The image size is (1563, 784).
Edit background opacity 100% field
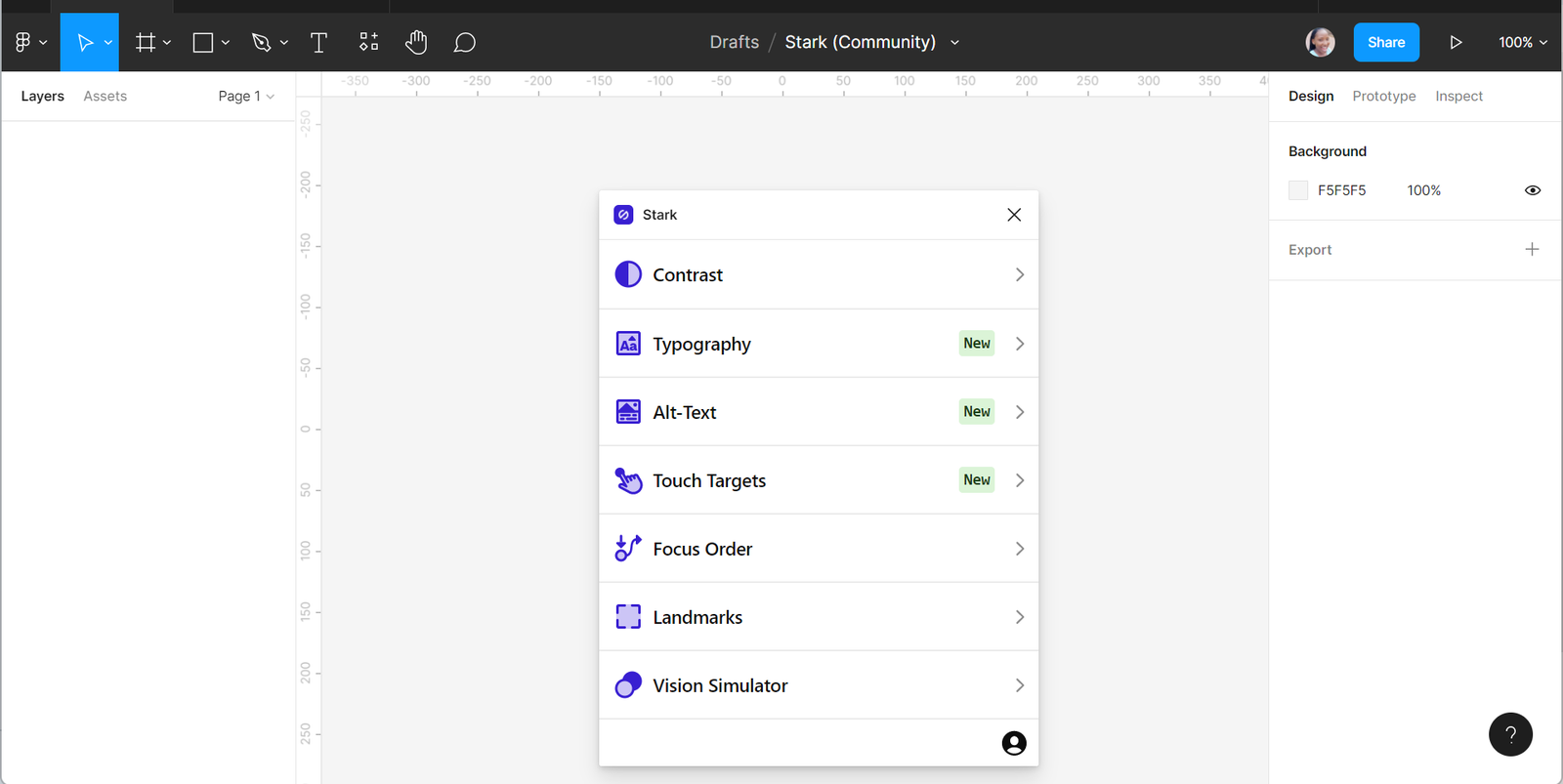coord(1424,190)
